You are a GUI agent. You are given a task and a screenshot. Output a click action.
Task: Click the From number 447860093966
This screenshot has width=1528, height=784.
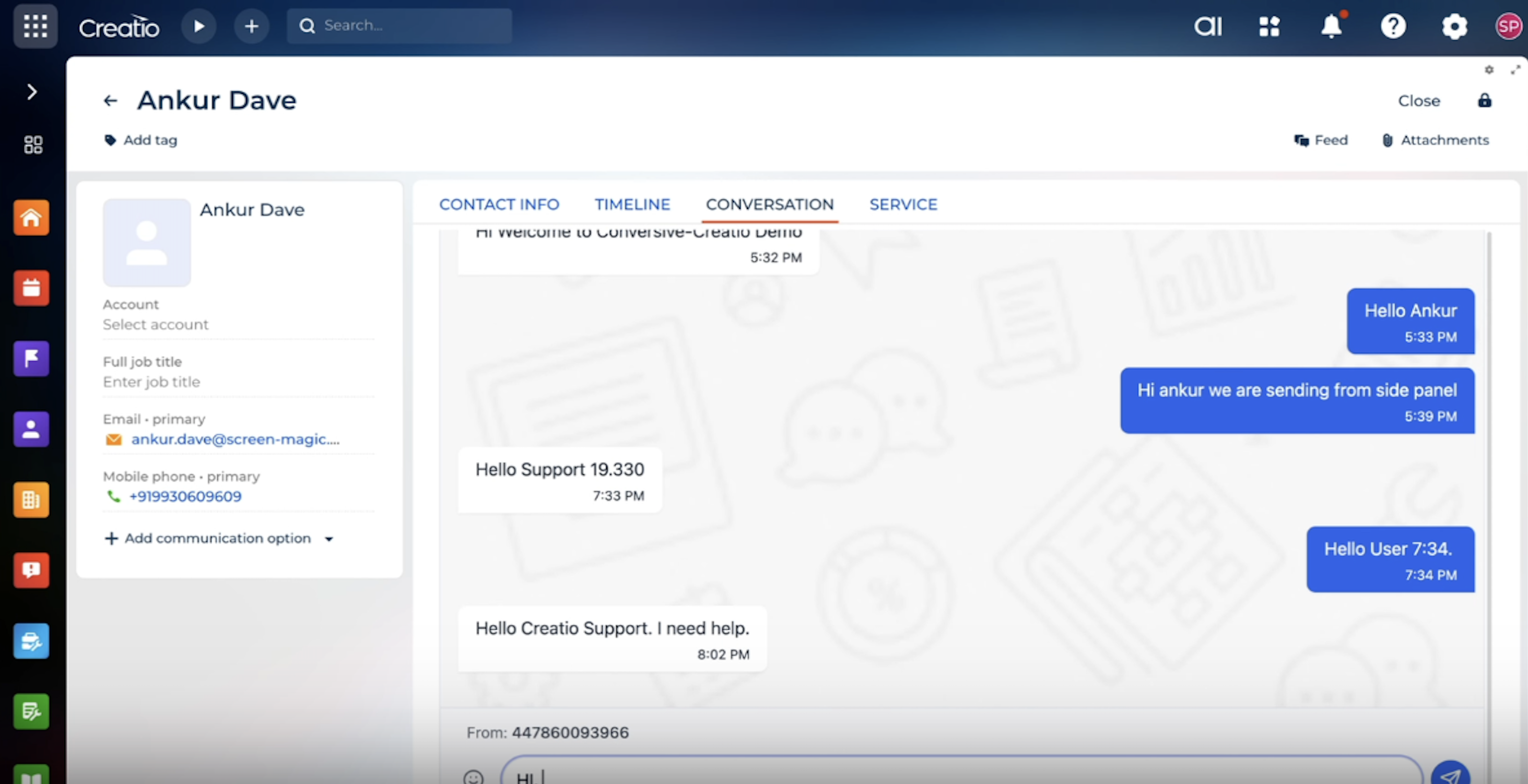[570, 733]
